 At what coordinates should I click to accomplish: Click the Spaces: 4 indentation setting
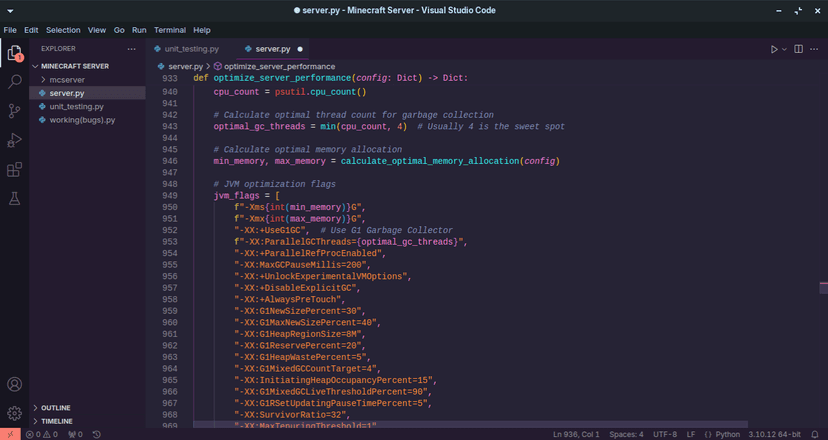point(627,434)
